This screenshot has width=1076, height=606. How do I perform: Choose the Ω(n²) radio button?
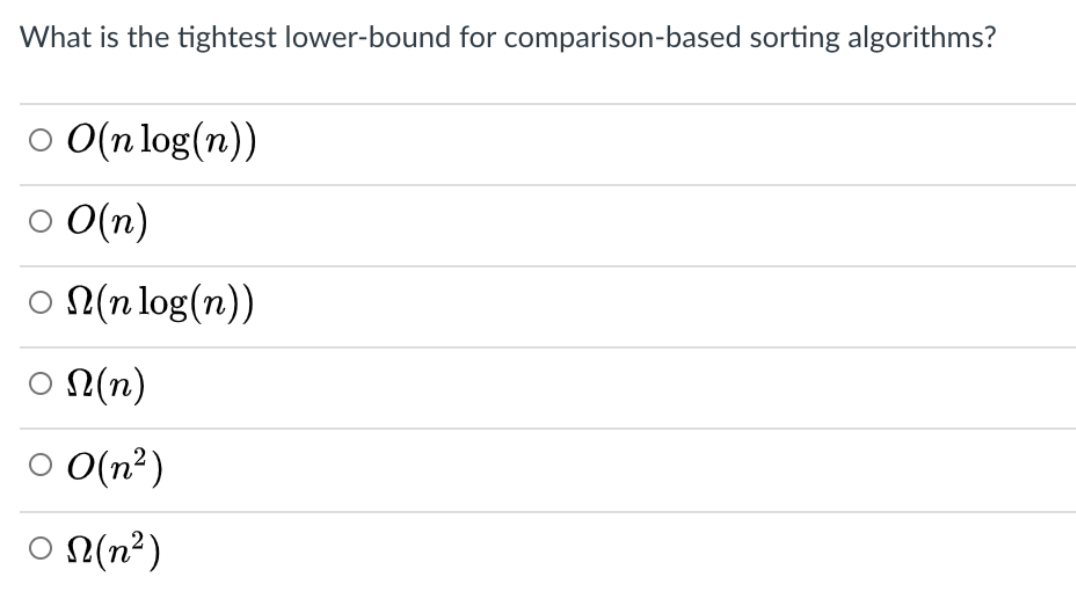(x=40, y=548)
